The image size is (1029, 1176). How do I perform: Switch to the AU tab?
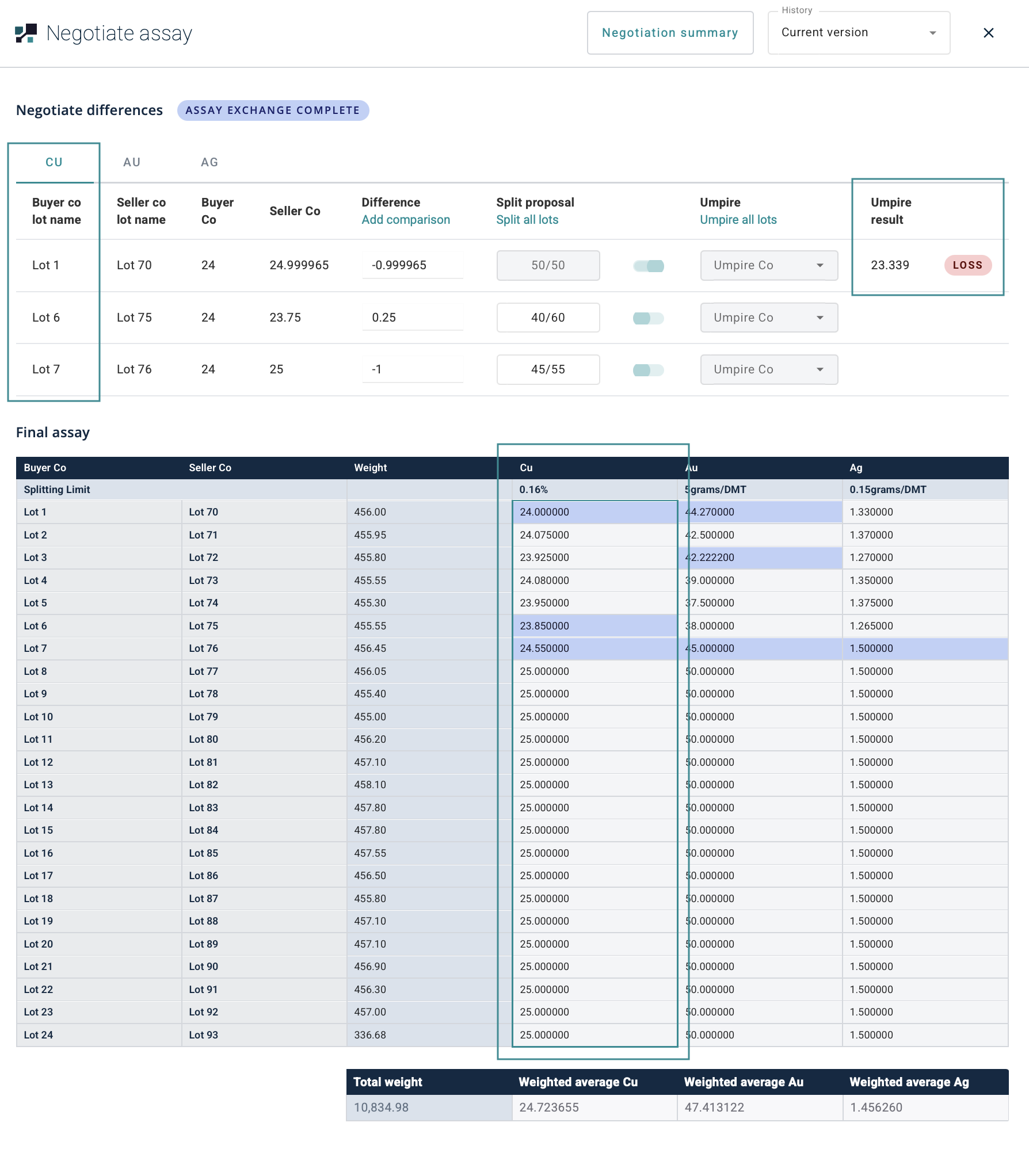132,162
